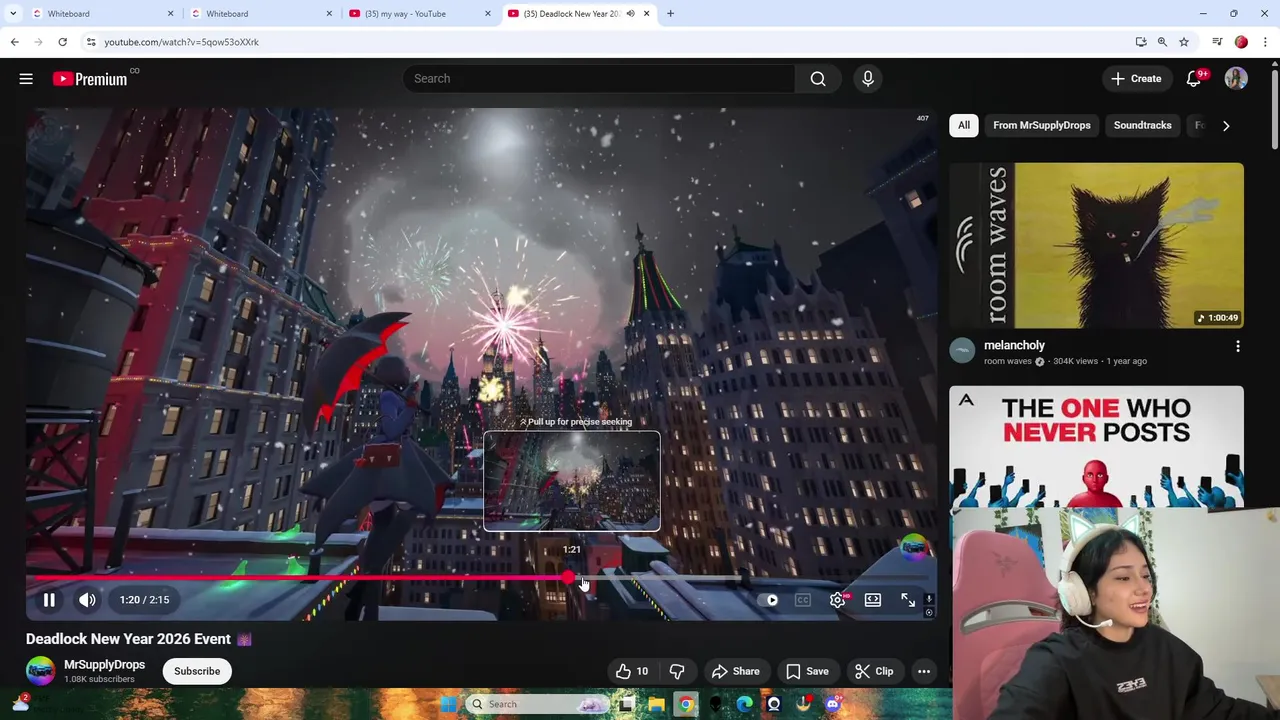The width and height of the screenshot is (1280, 720).
Task: Open options for the melancholy video
Action: pos(1238,346)
